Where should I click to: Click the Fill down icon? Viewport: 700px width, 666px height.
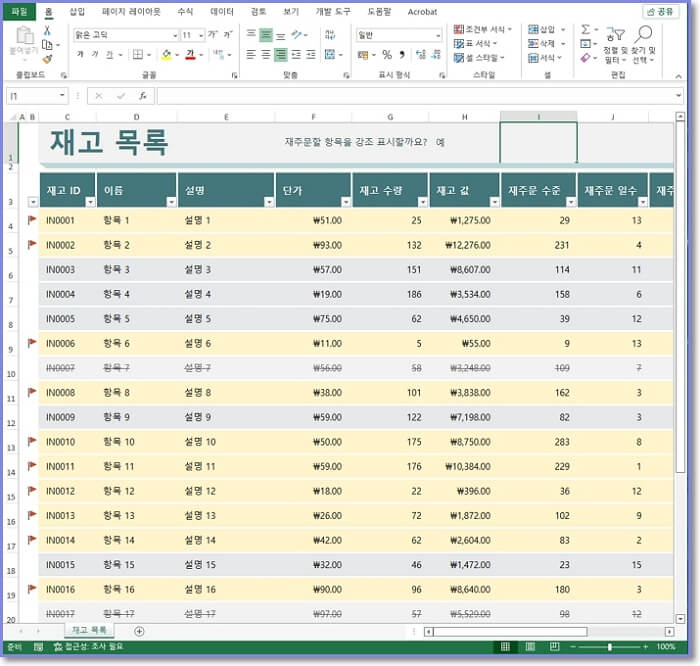click(x=585, y=44)
